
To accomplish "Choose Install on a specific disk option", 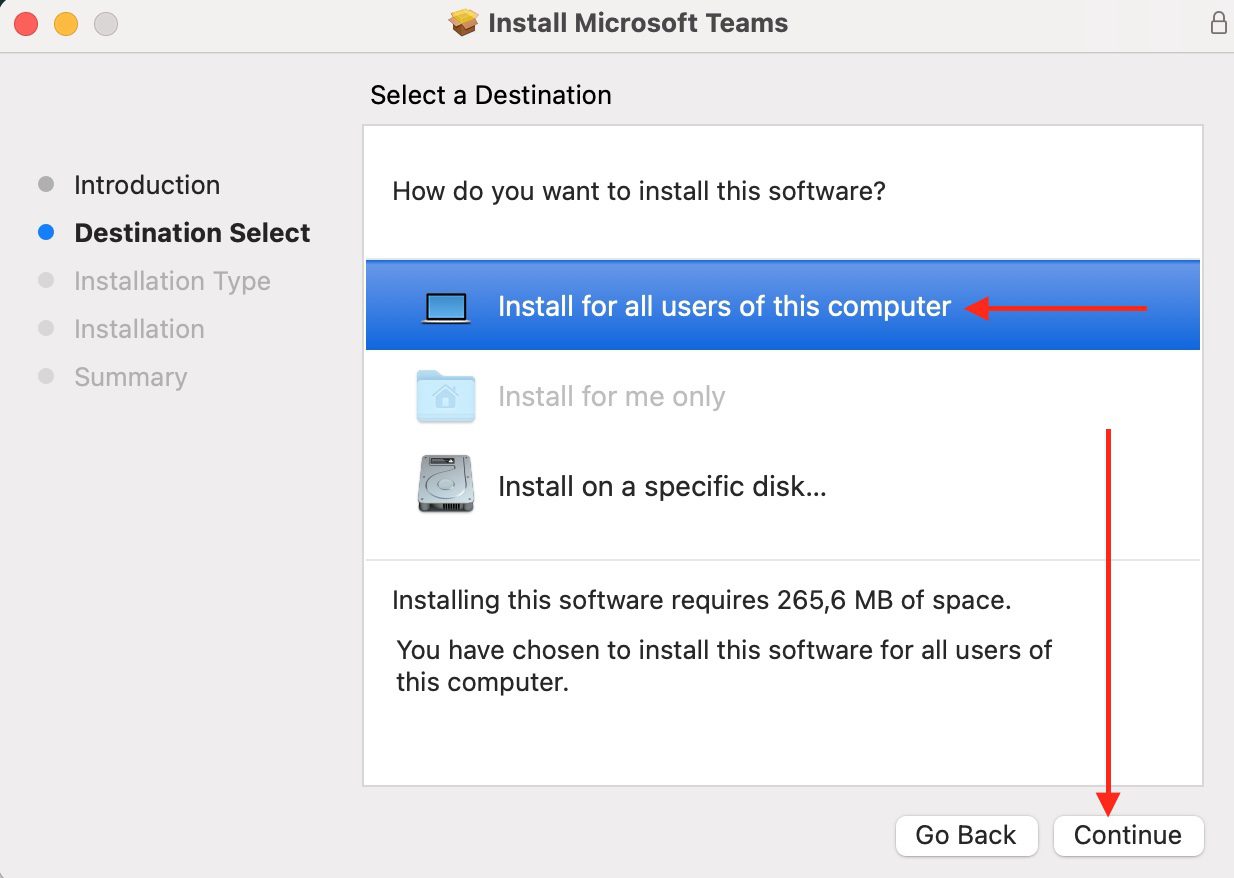I will point(782,486).
